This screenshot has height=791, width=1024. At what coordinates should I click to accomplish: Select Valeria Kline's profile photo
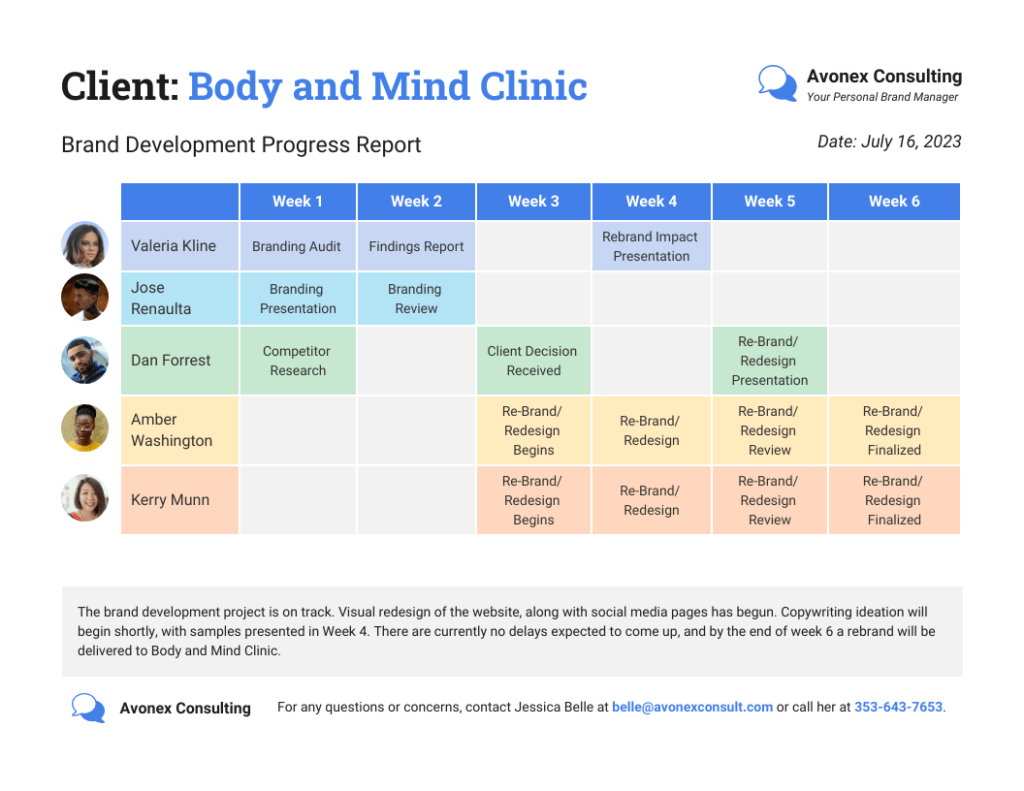(x=85, y=245)
